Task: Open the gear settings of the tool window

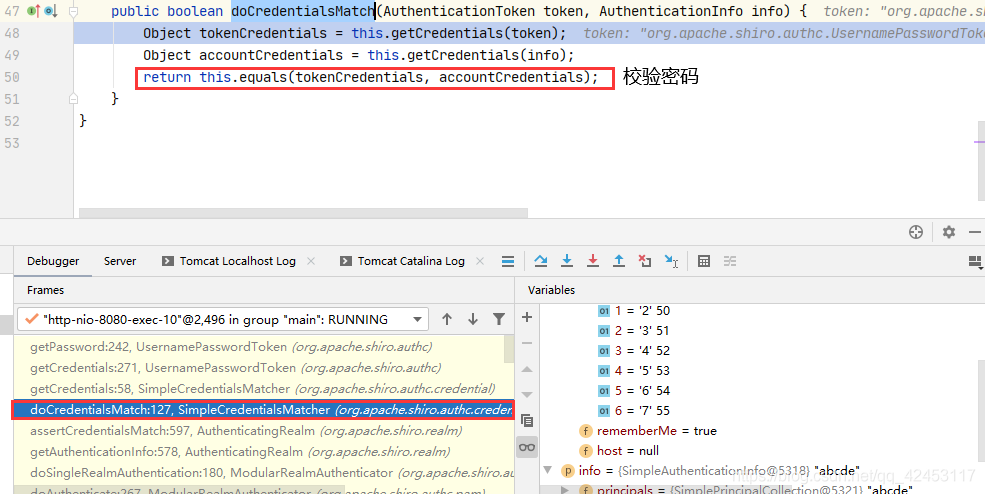Action: 949,232
